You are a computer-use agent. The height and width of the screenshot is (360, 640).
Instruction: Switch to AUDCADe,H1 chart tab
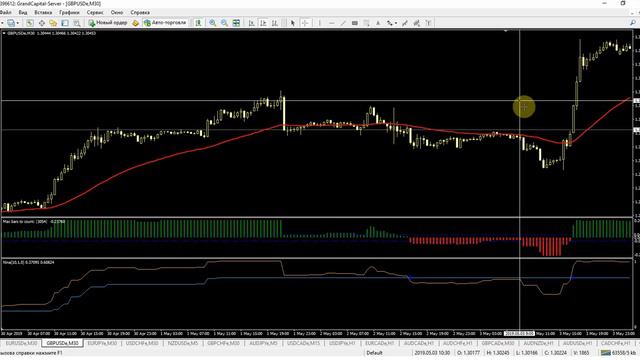(419, 343)
